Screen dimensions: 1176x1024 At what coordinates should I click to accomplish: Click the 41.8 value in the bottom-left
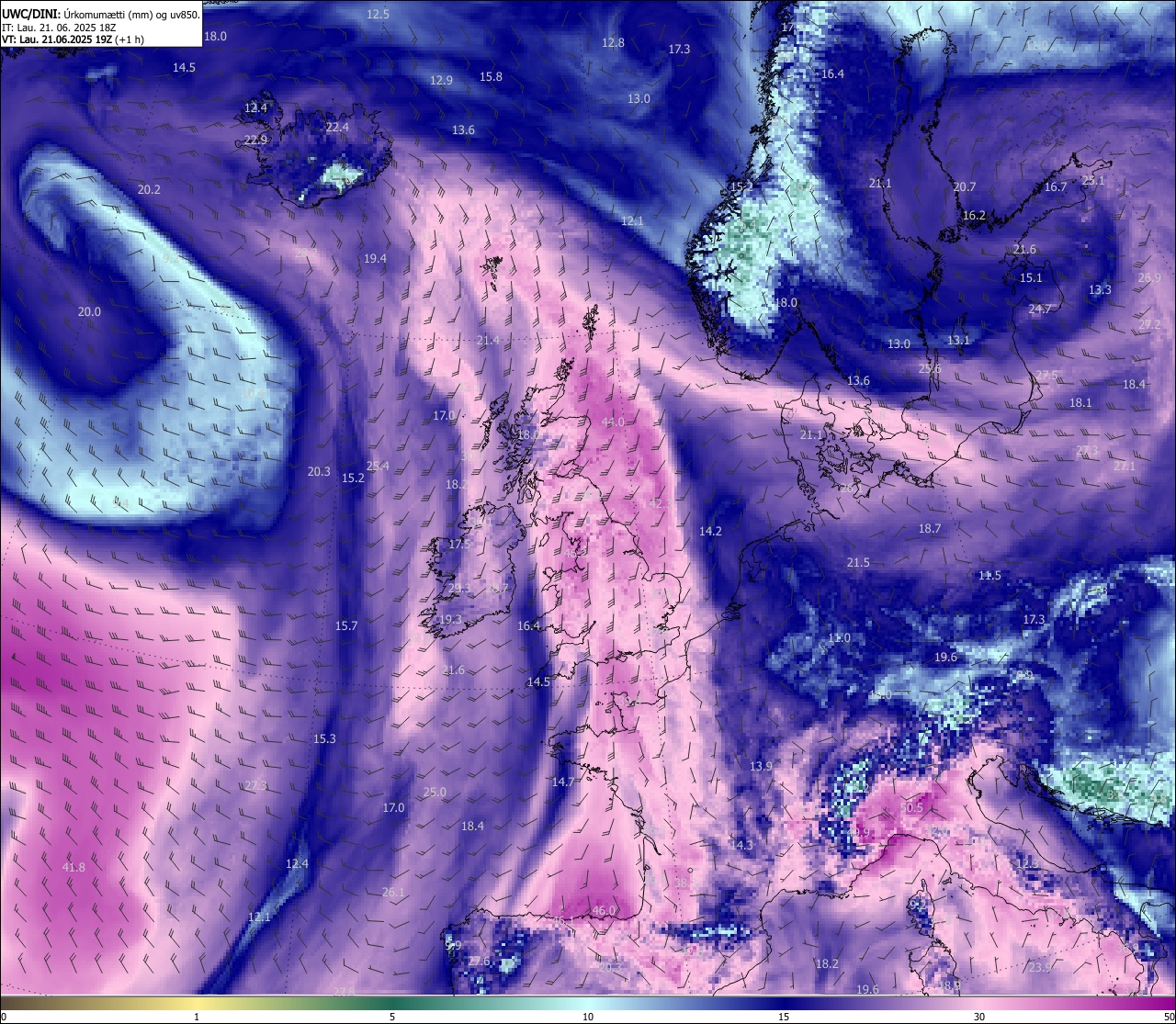pos(73,867)
